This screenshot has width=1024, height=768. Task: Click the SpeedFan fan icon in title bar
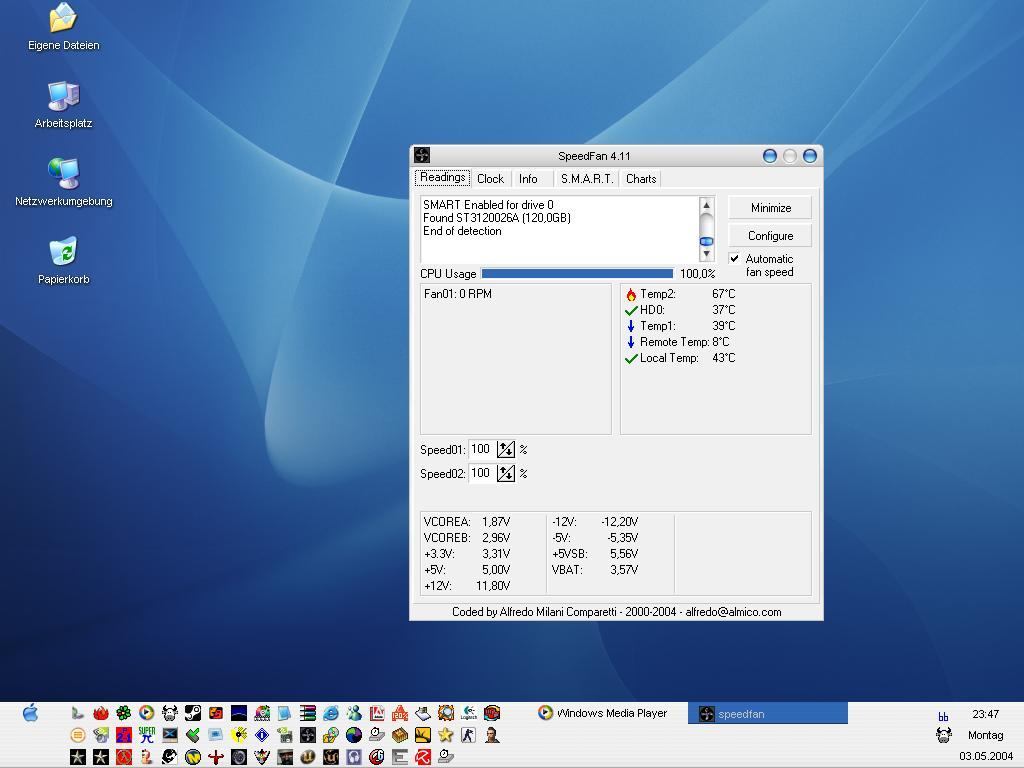[x=422, y=155]
